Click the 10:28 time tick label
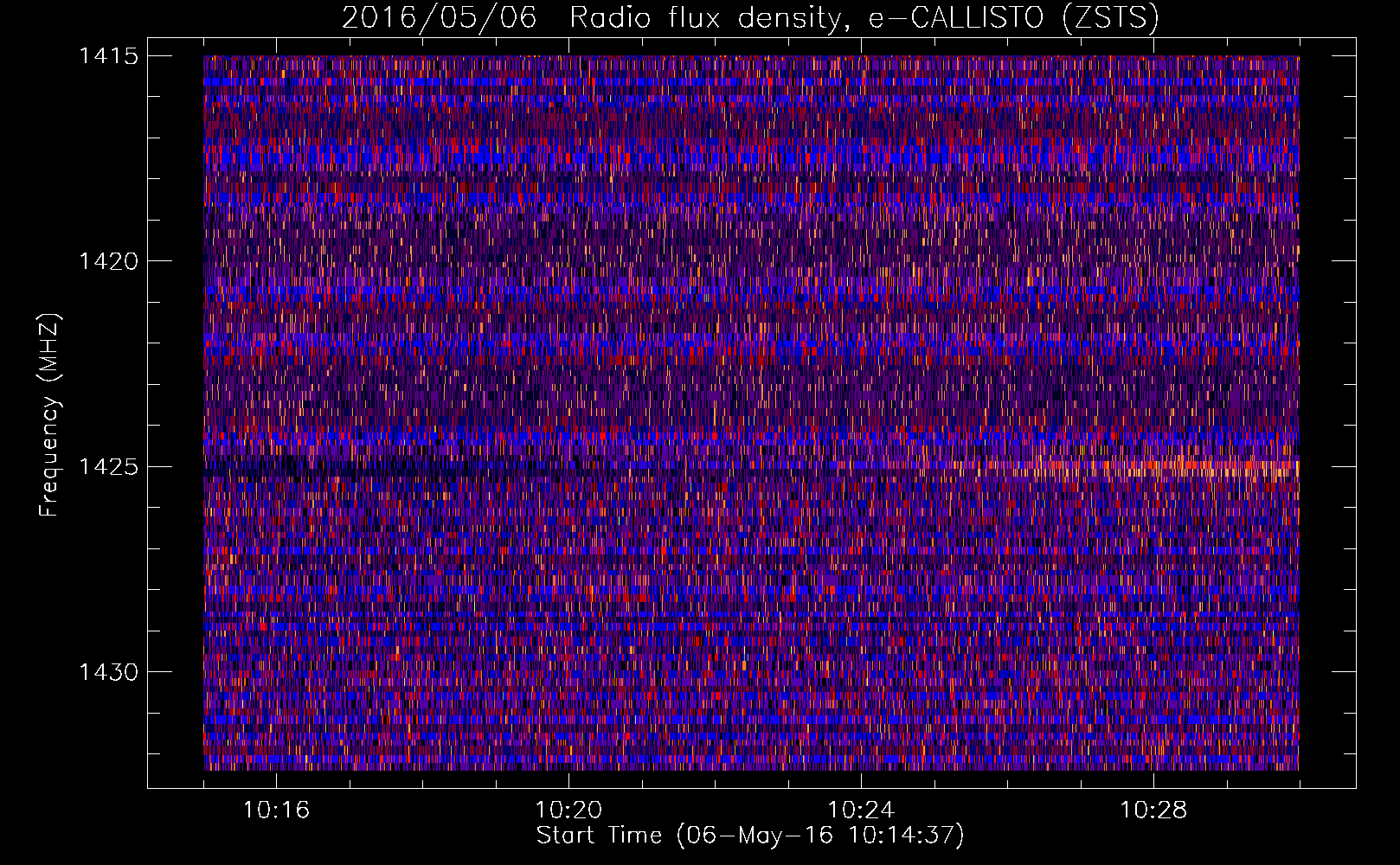Image resolution: width=1400 pixels, height=865 pixels. (x=1153, y=811)
